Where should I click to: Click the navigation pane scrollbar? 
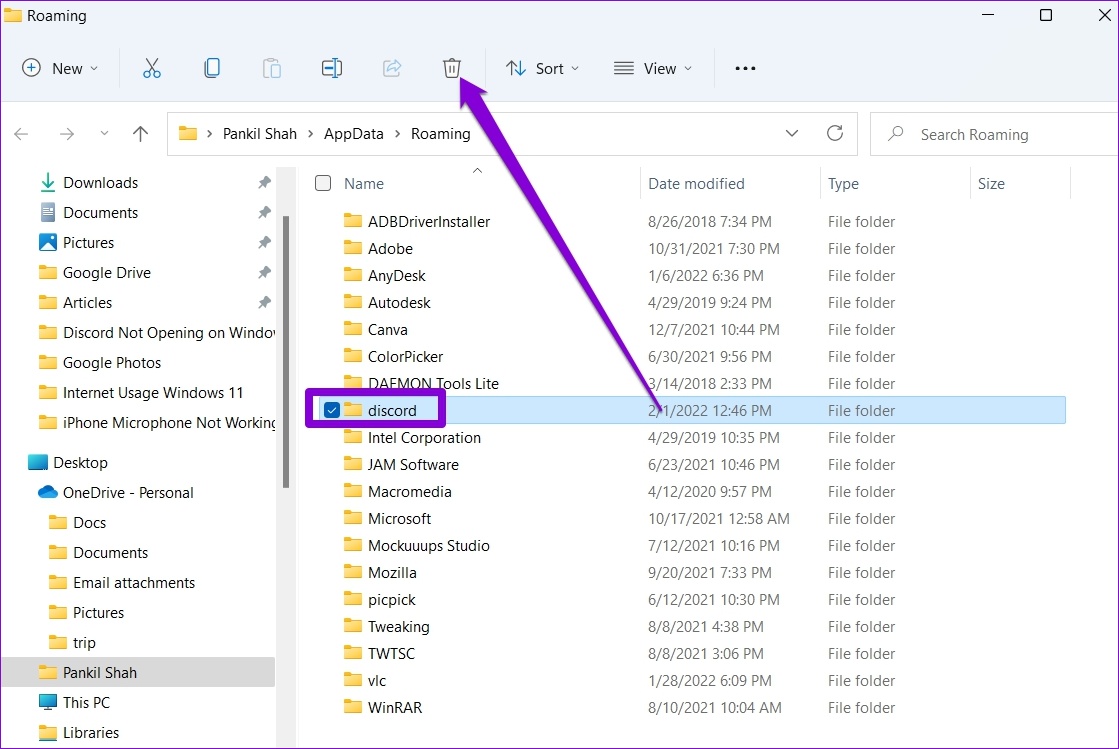[286, 352]
